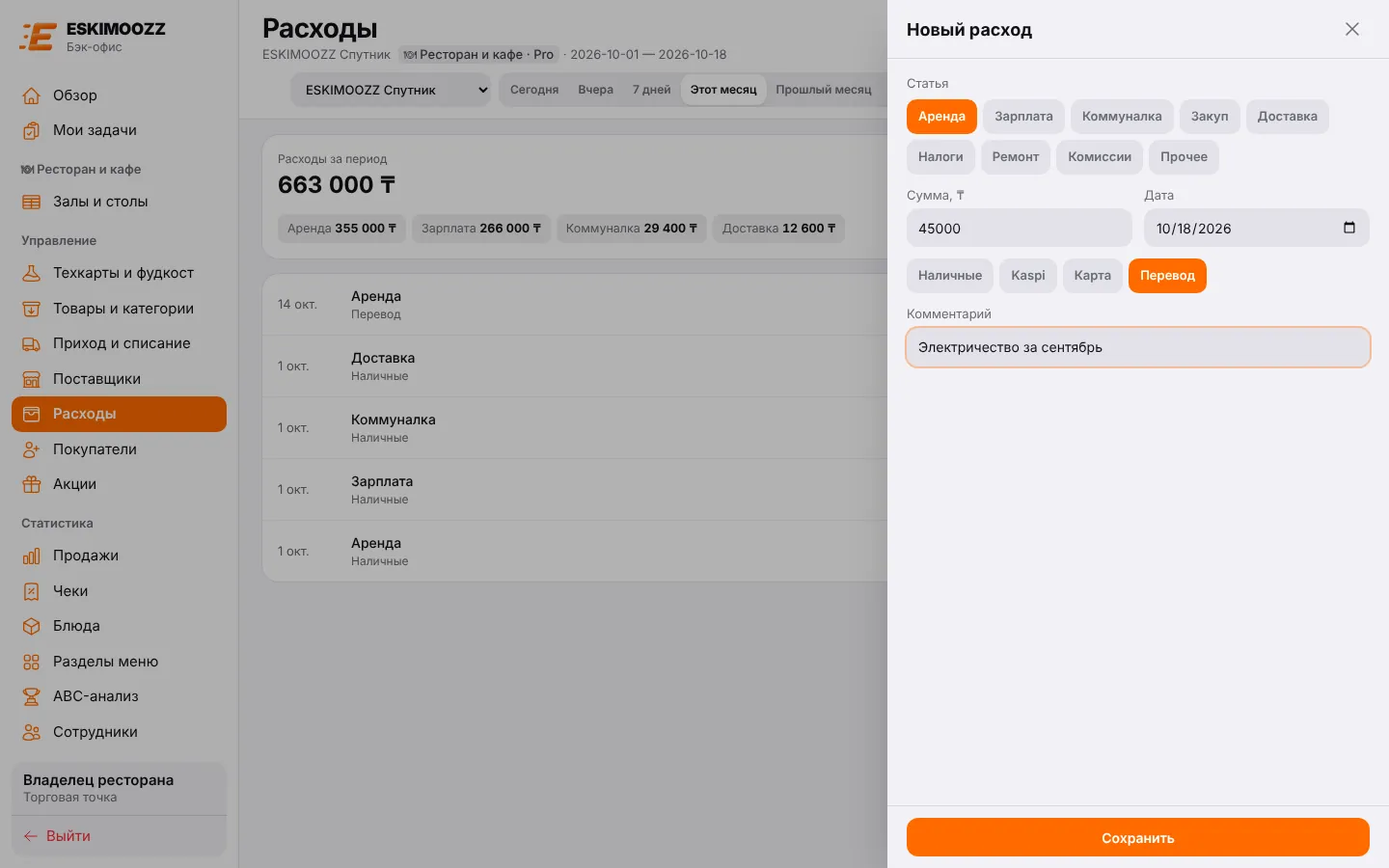Open the 14 окт. Аренда Перевод row
The width and height of the screenshot is (1389, 868).
[x=575, y=305]
